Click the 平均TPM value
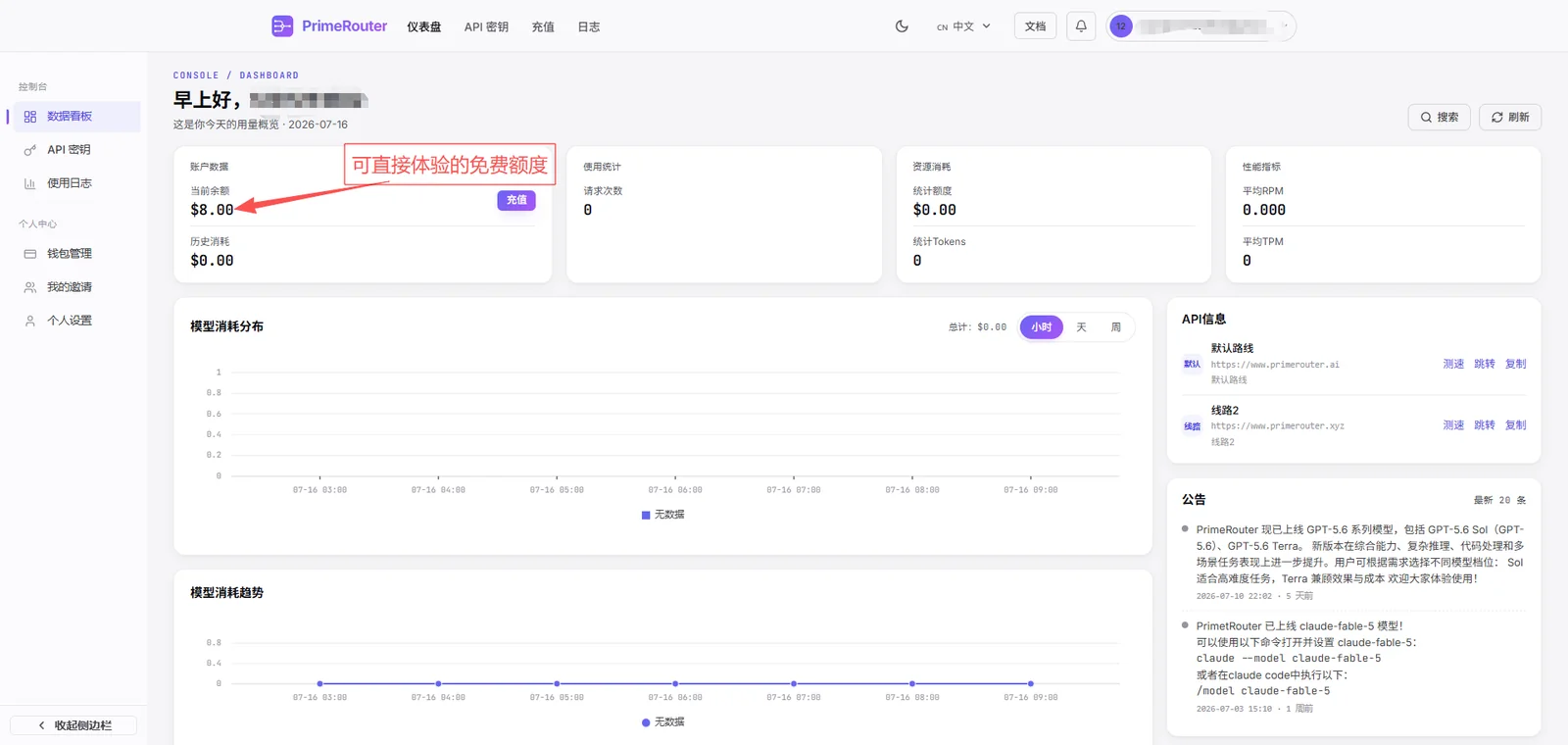 tap(1247, 261)
